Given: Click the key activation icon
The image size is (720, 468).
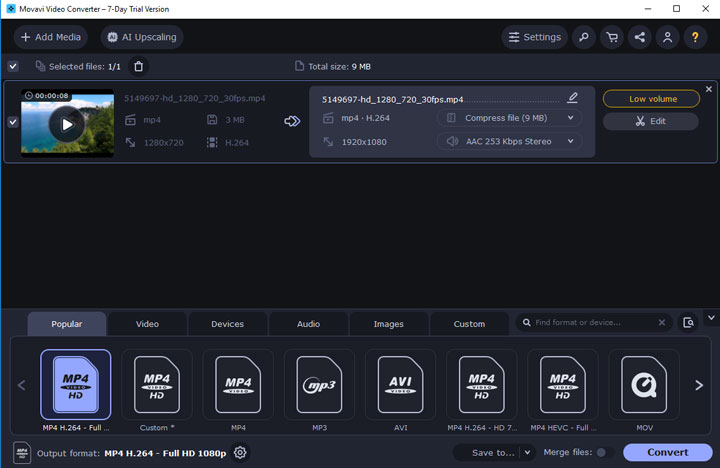Looking at the screenshot, I should [583, 38].
